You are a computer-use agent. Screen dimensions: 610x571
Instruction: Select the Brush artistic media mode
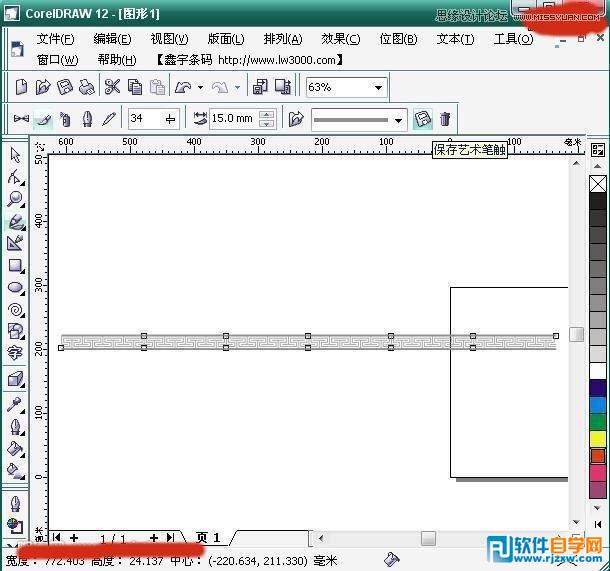point(43,119)
